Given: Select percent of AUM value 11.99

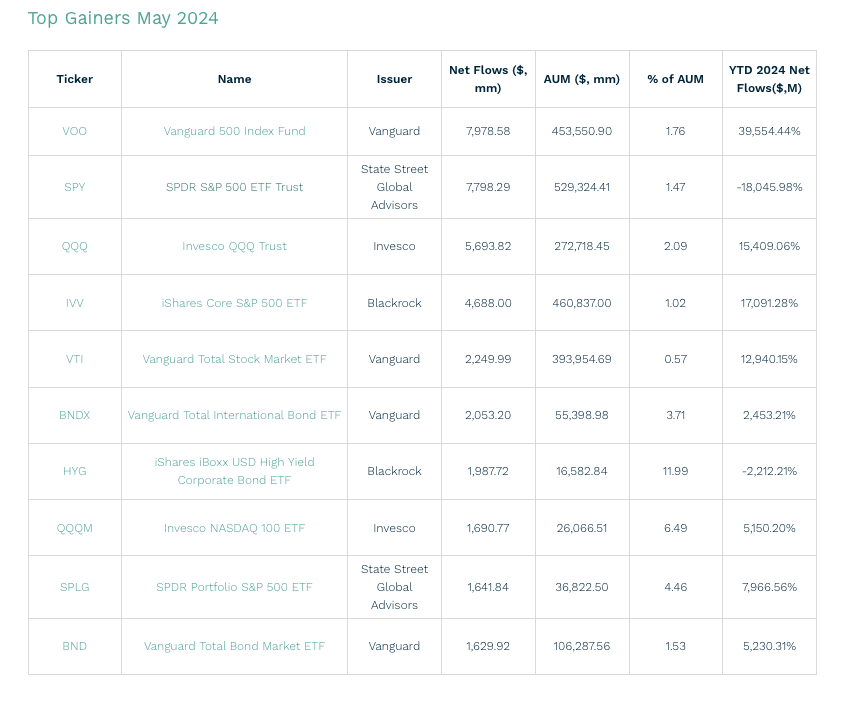Looking at the screenshot, I should click(x=676, y=472).
